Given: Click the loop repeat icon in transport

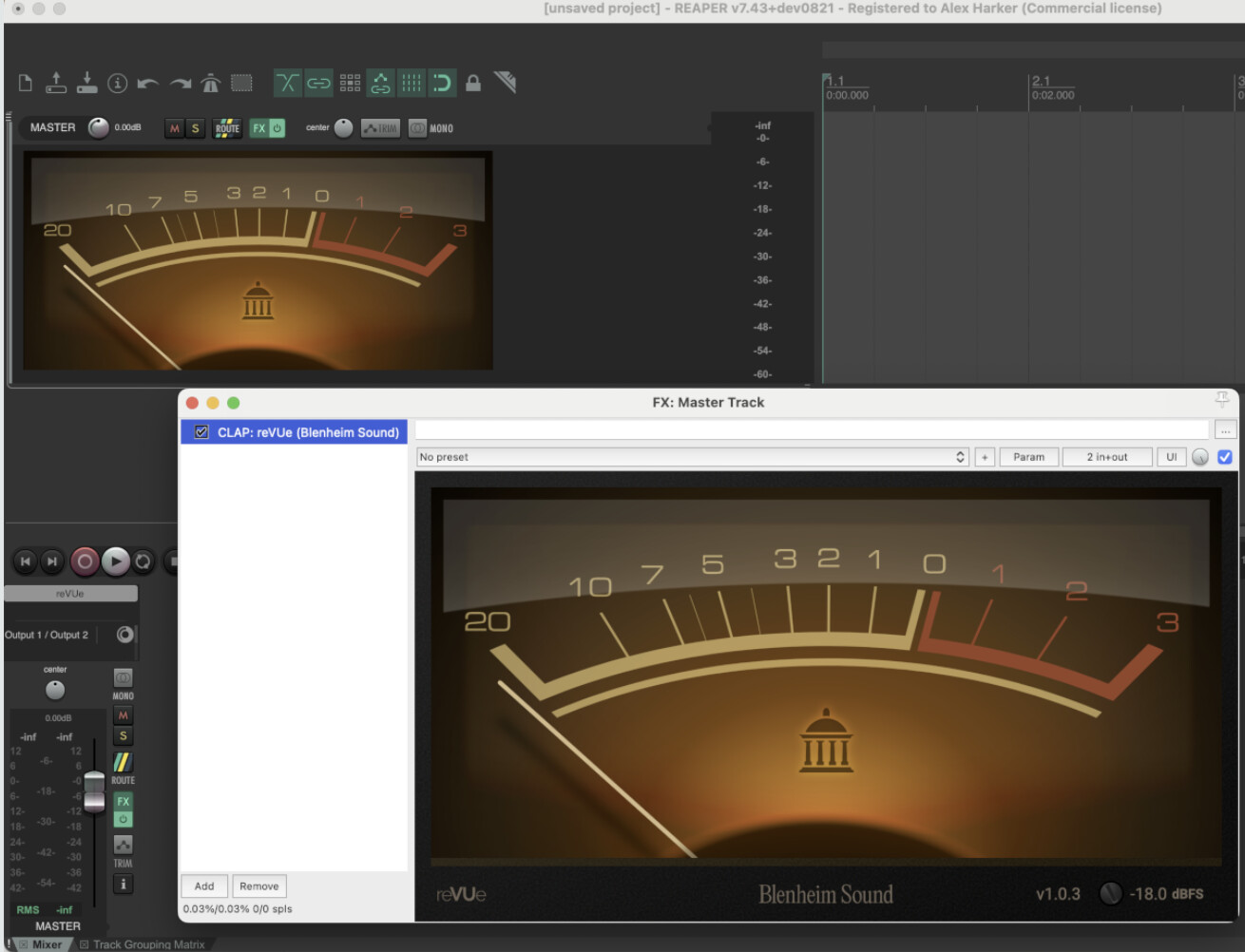Looking at the screenshot, I should (x=143, y=562).
